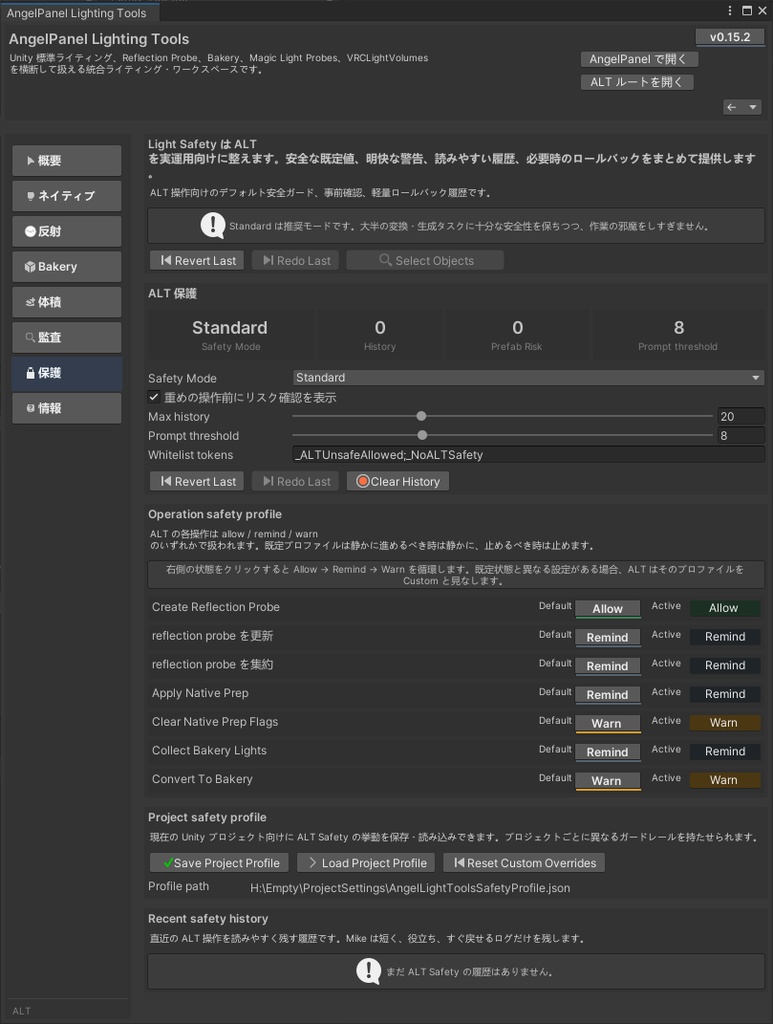773x1024 pixels.
Task: Click the Prompt threshold value field
Action: coord(740,436)
